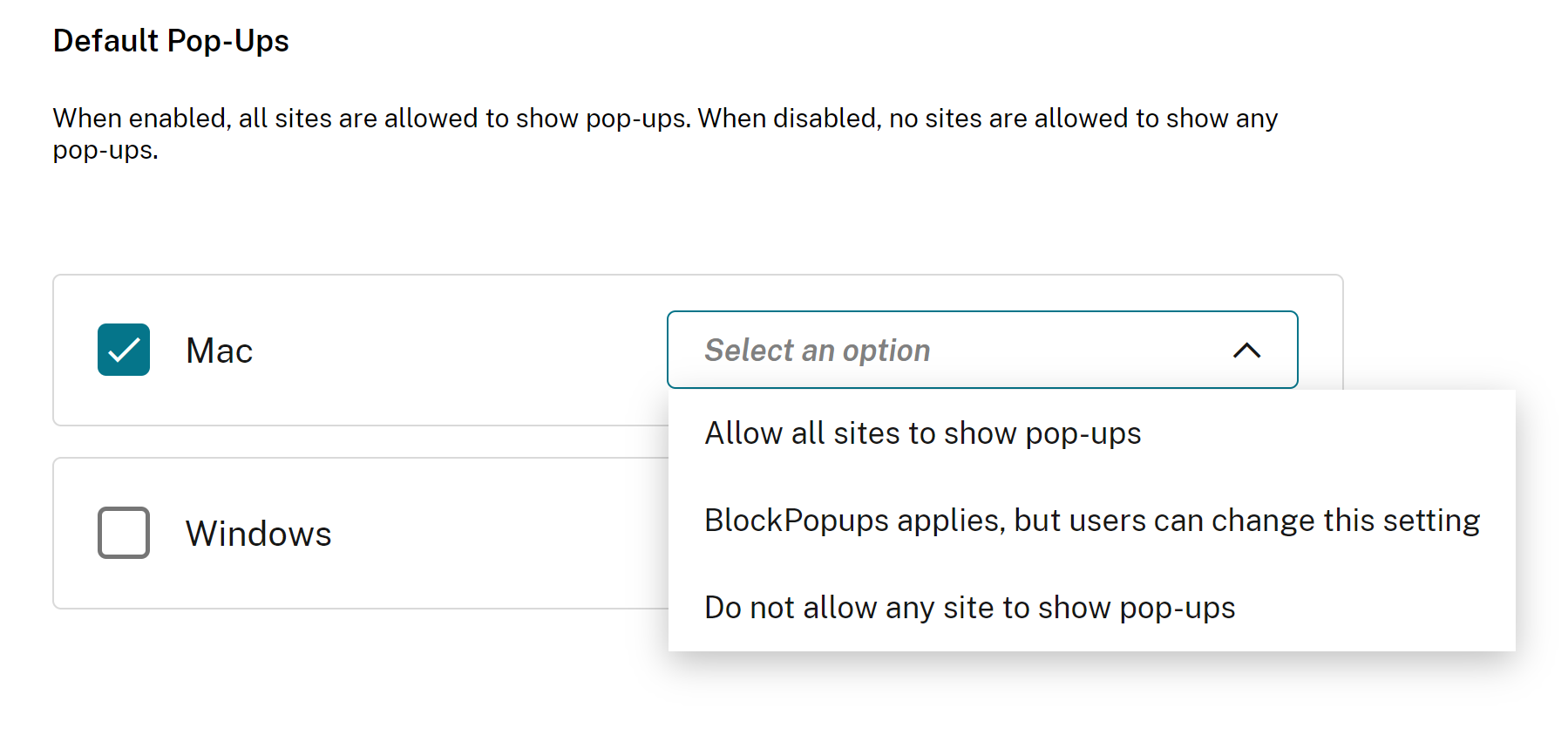The image size is (1568, 749).
Task: Click the "Windows" platform label
Action: coord(258,534)
